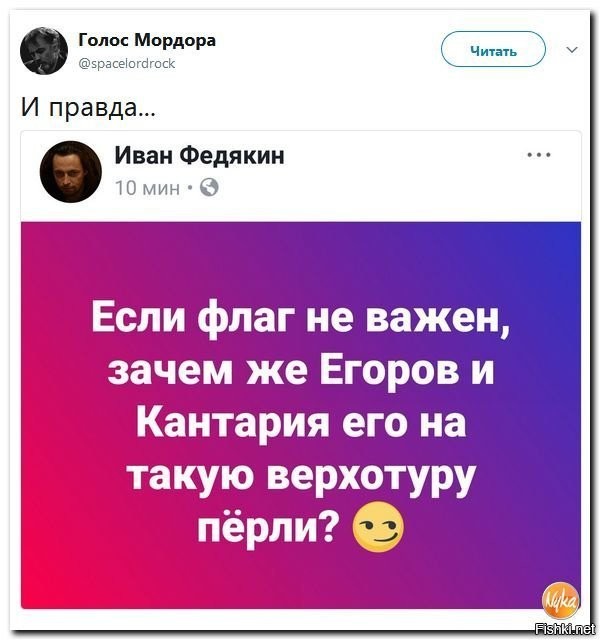Click the 10 мин timestamp
Image resolution: width=601 pixels, height=641 pixels.
tap(148, 188)
